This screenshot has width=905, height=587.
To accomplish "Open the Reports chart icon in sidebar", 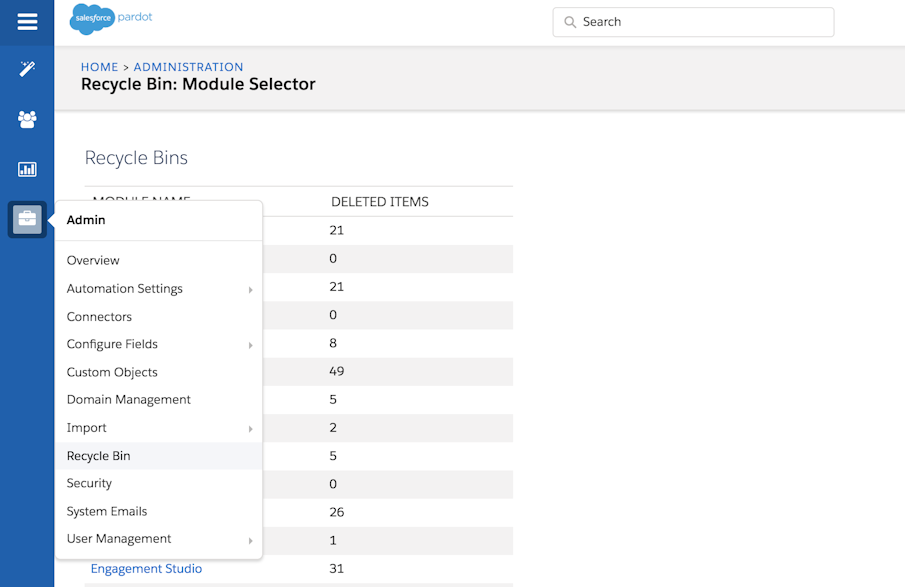I will (27, 169).
